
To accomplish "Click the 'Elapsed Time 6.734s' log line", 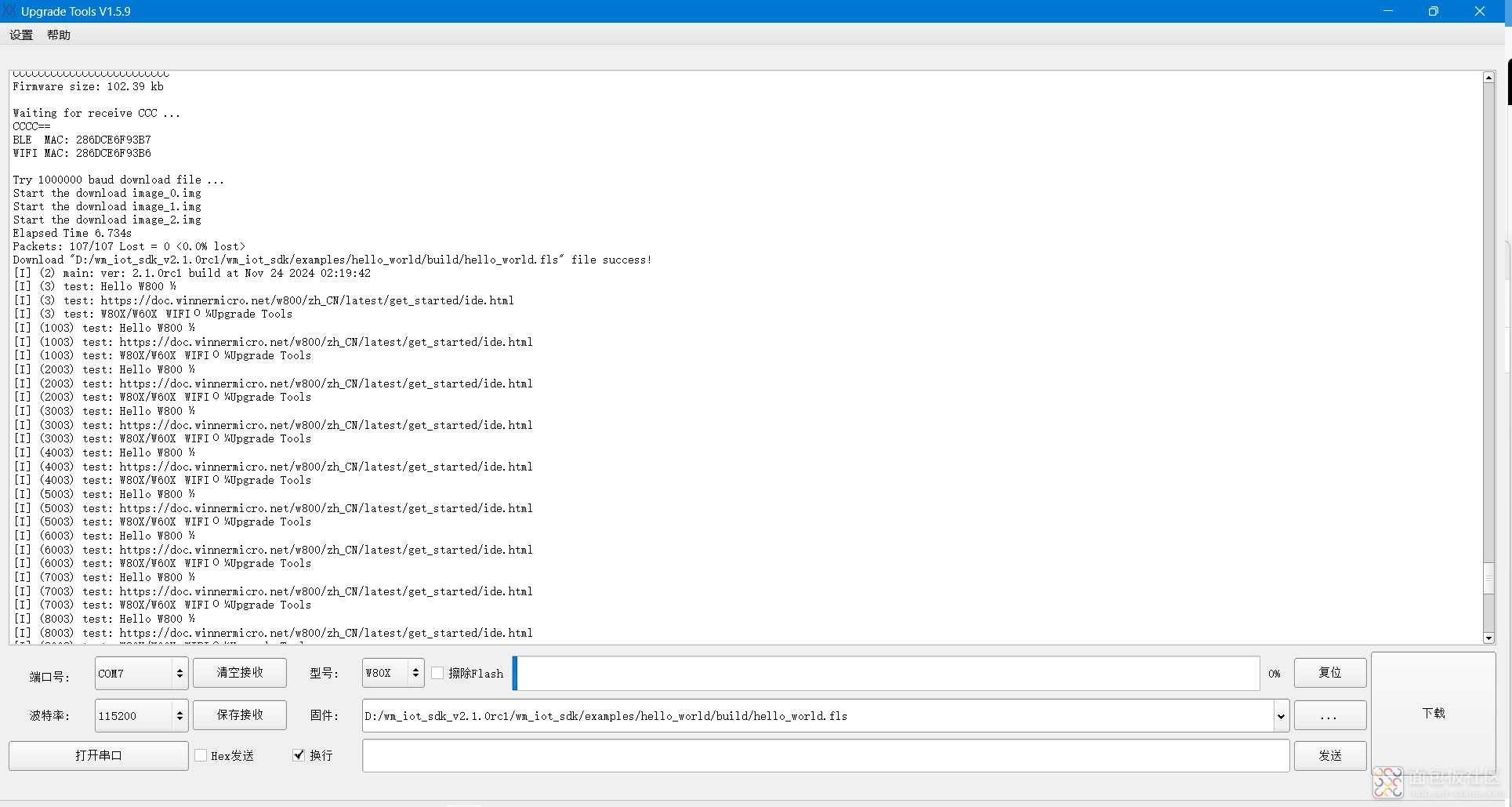I will click(x=72, y=233).
